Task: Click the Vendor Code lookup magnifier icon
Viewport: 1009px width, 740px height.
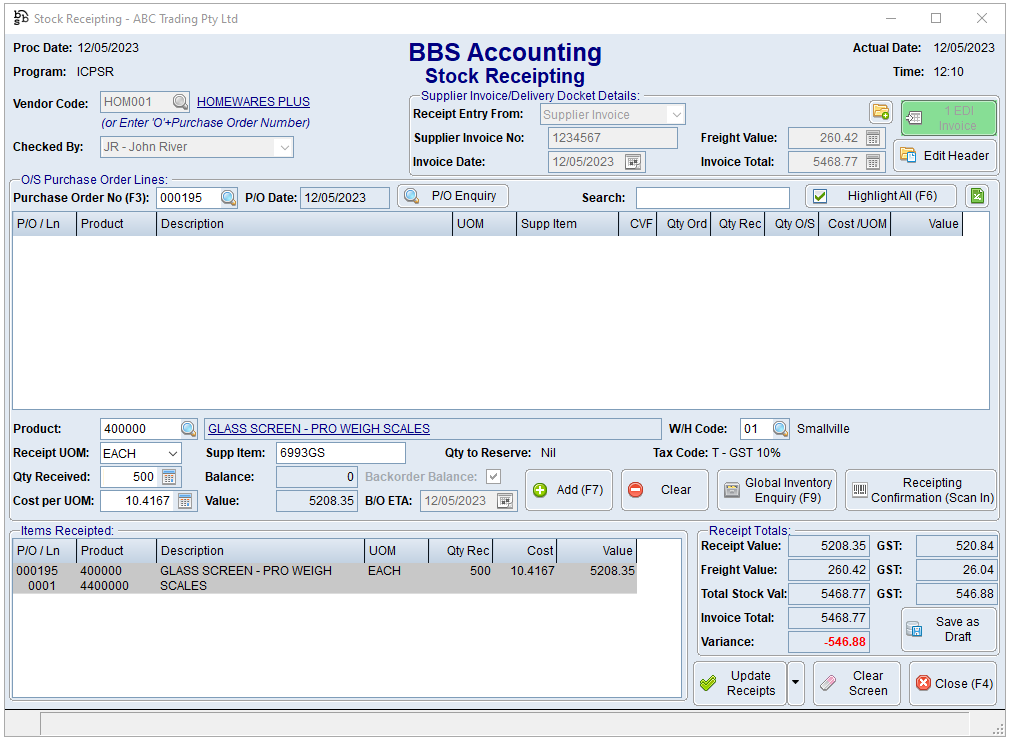Action: (180, 102)
